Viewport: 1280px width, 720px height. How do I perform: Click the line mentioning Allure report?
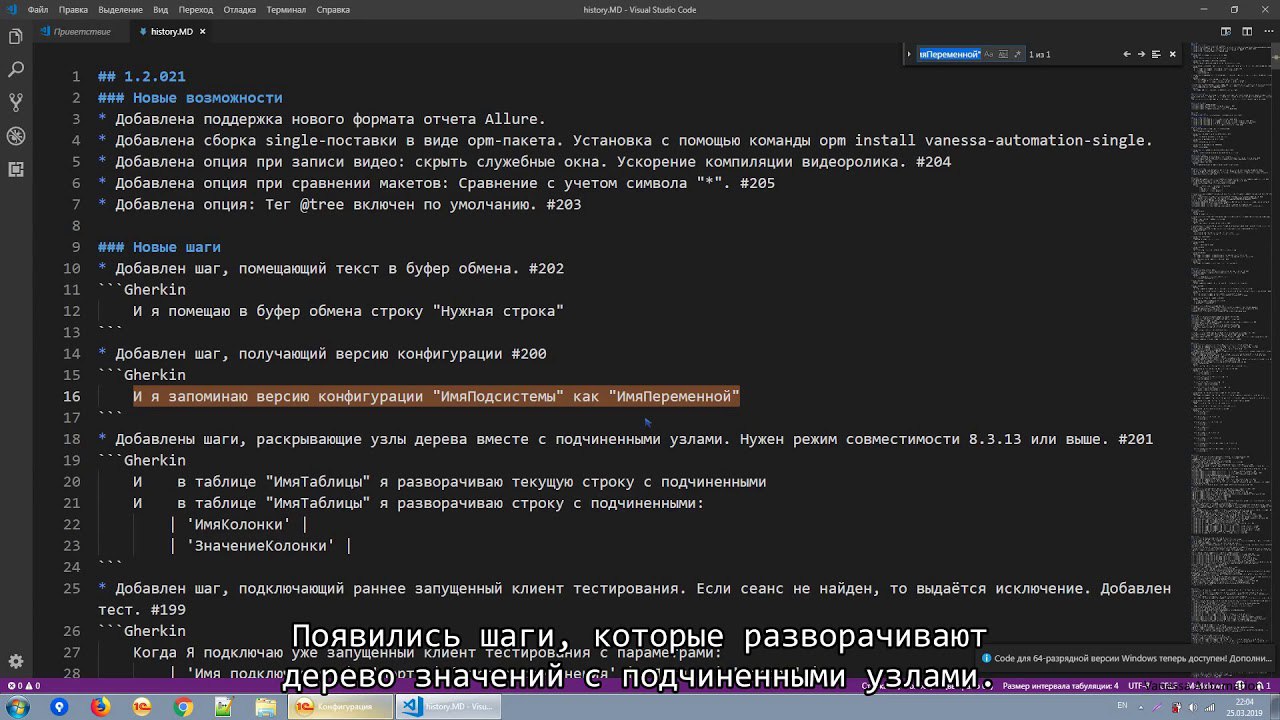point(322,119)
